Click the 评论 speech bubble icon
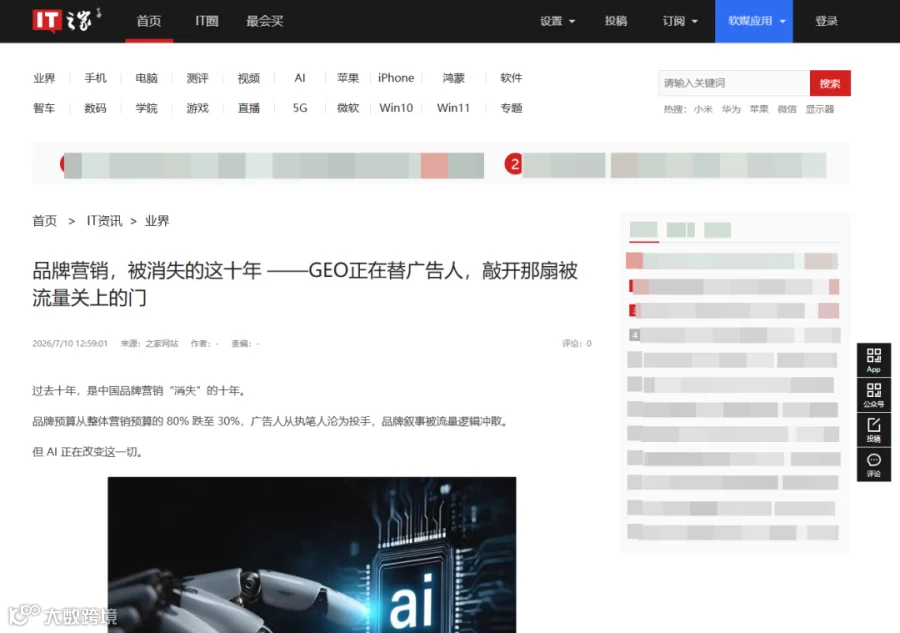Viewport: 900px width, 633px height. [x=874, y=464]
